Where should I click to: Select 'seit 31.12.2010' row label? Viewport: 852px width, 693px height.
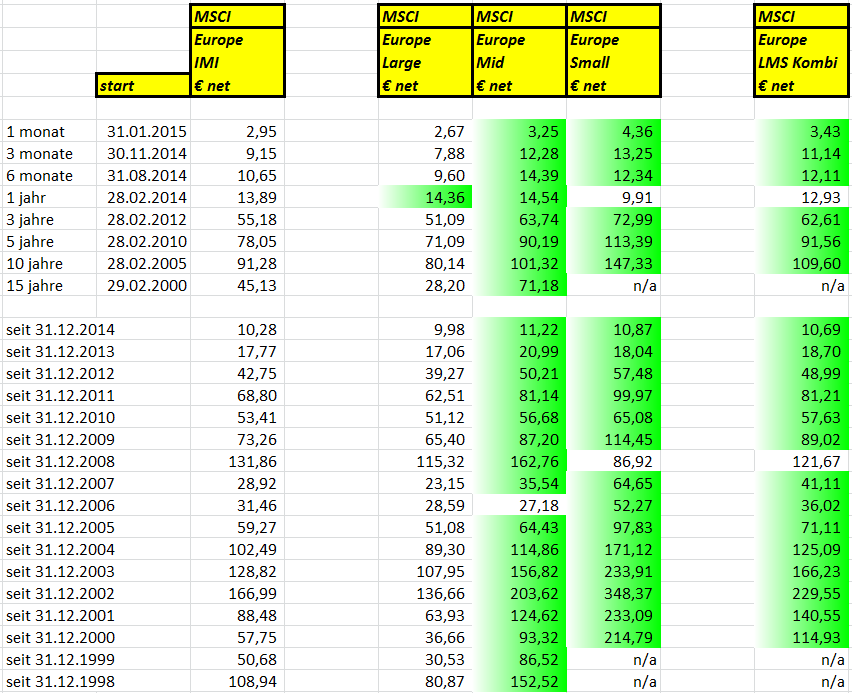coord(60,417)
